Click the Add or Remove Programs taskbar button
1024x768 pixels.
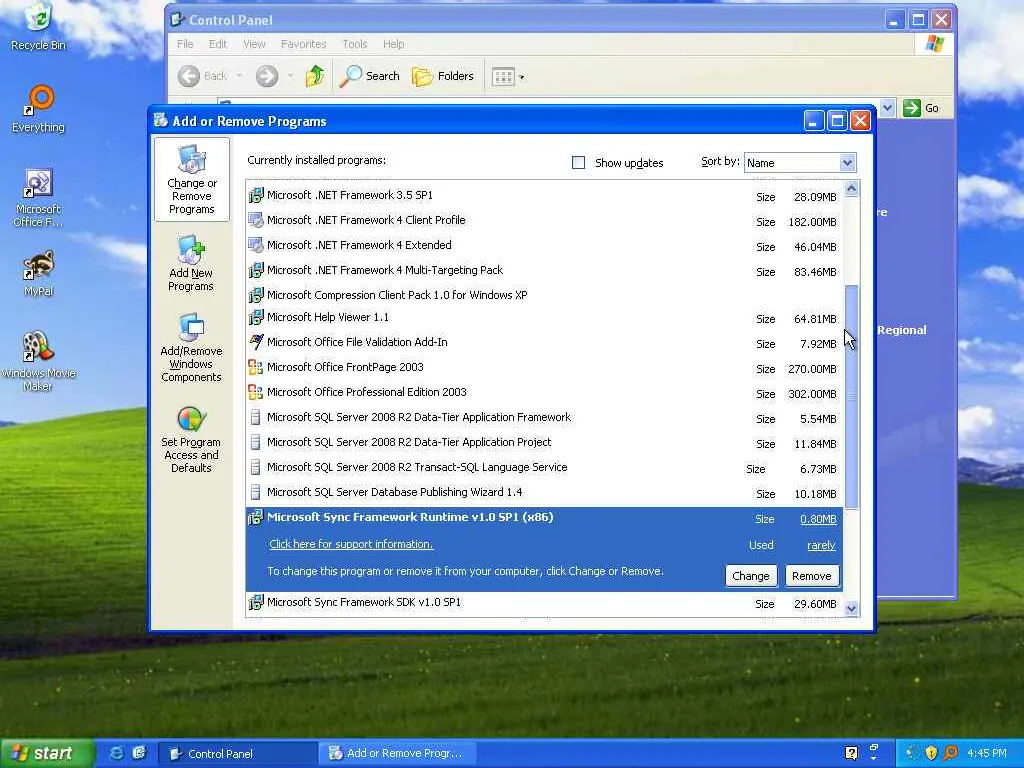(x=397, y=753)
